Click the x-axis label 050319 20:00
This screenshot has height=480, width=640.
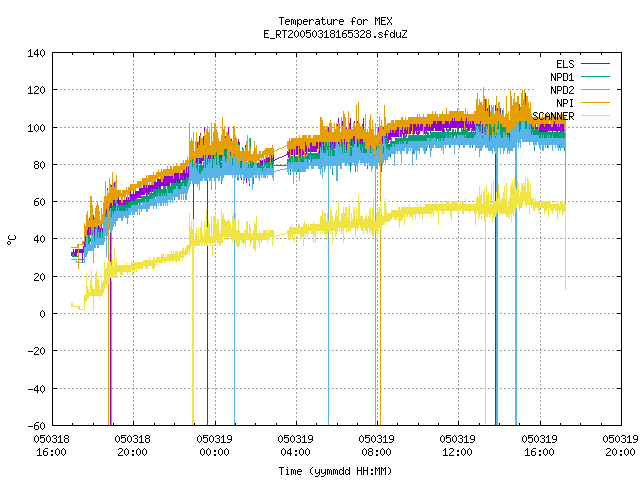tap(620, 446)
